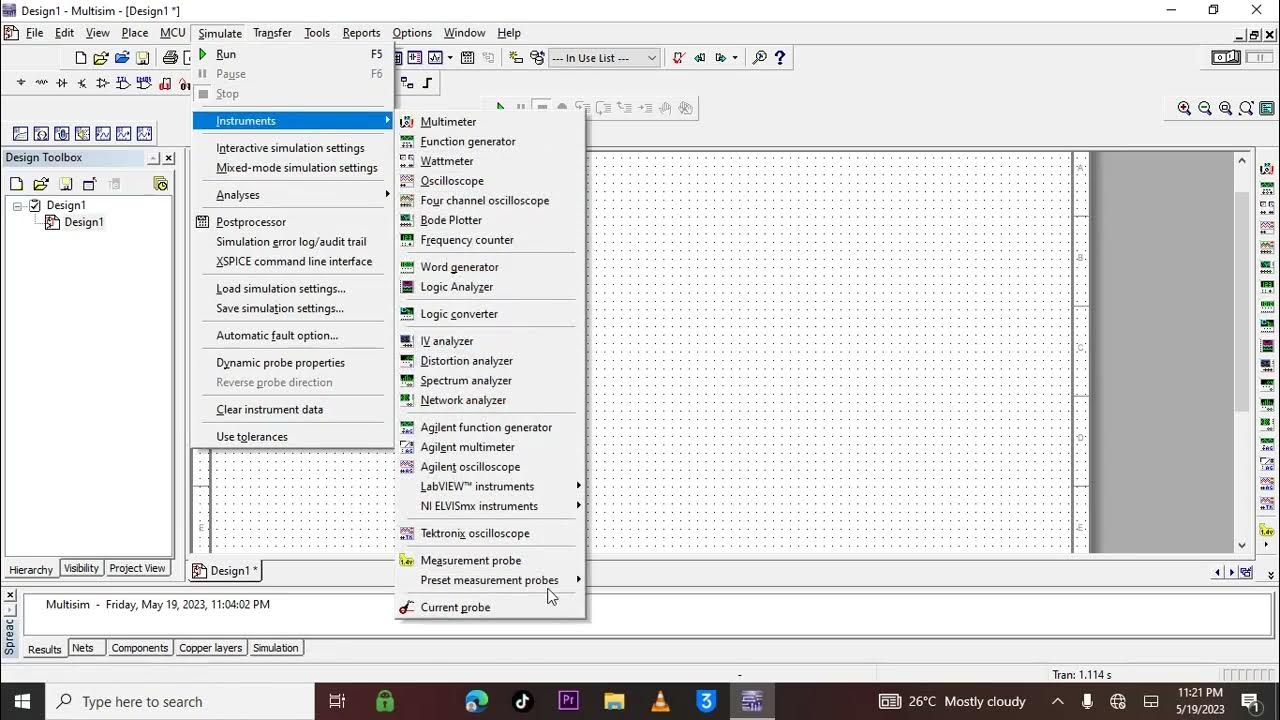Open the Transfer menu
The width and height of the screenshot is (1280, 720).
pos(272,33)
